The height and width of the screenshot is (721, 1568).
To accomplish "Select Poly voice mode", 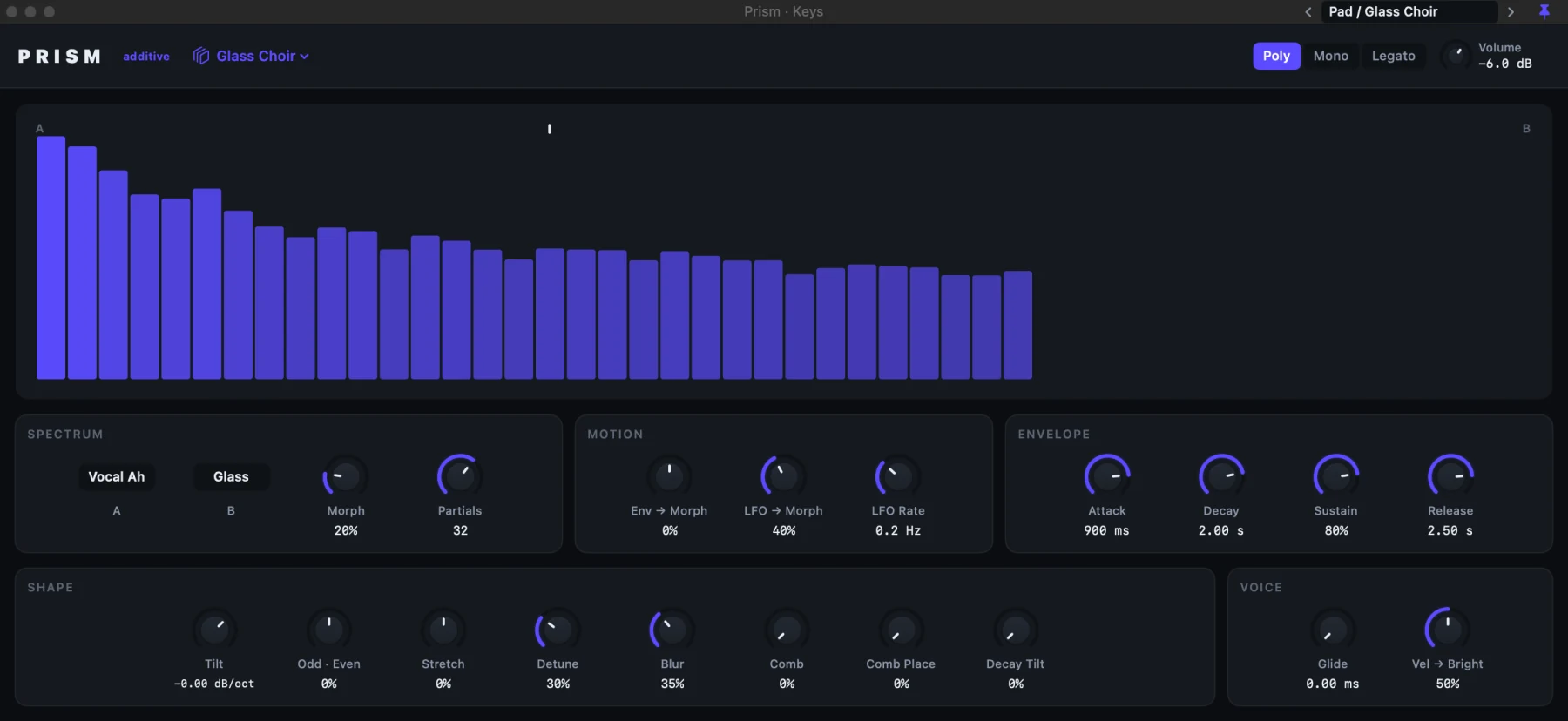I will click(x=1276, y=56).
